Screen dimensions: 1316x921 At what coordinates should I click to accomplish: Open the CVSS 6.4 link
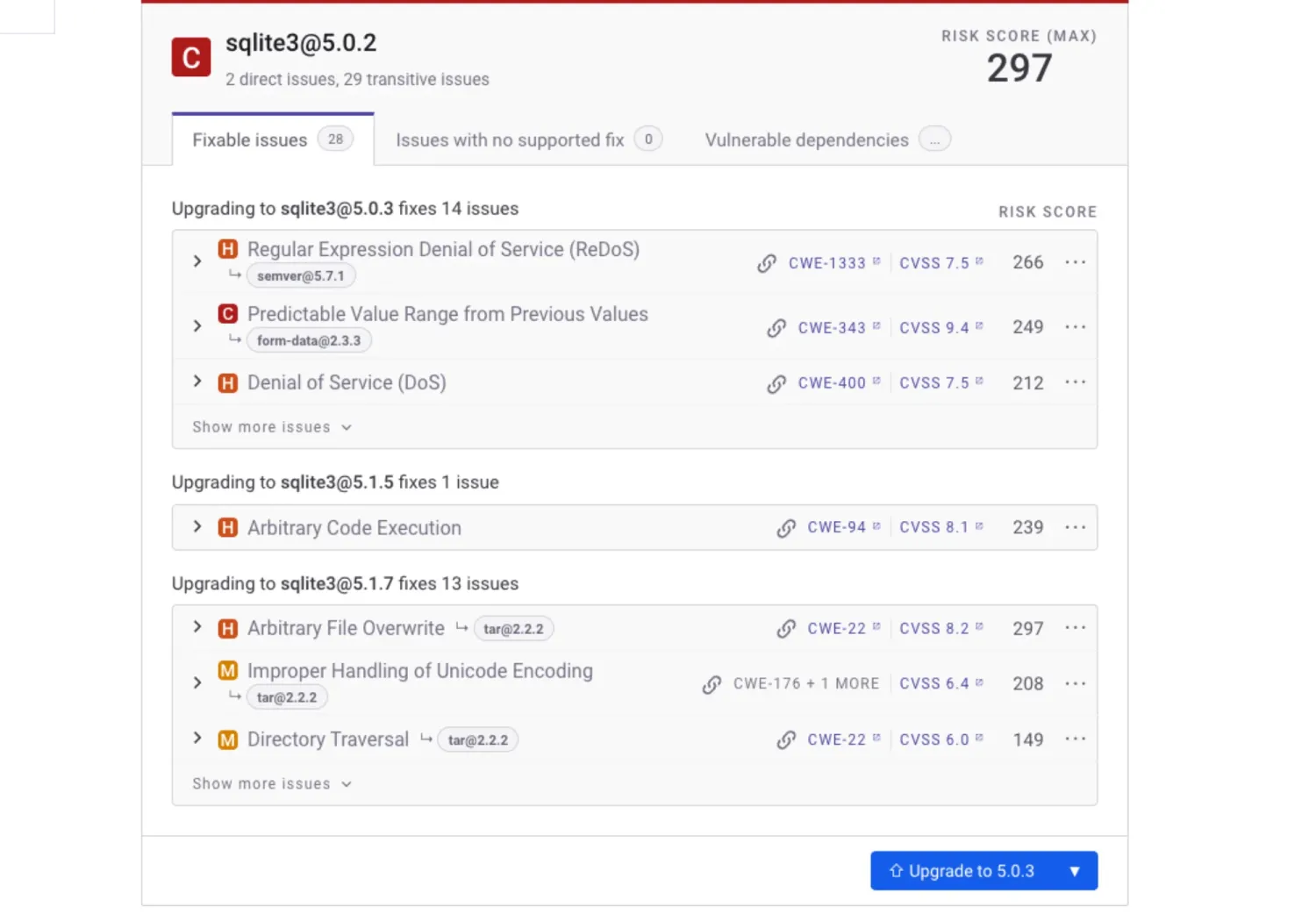coord(941,684)
